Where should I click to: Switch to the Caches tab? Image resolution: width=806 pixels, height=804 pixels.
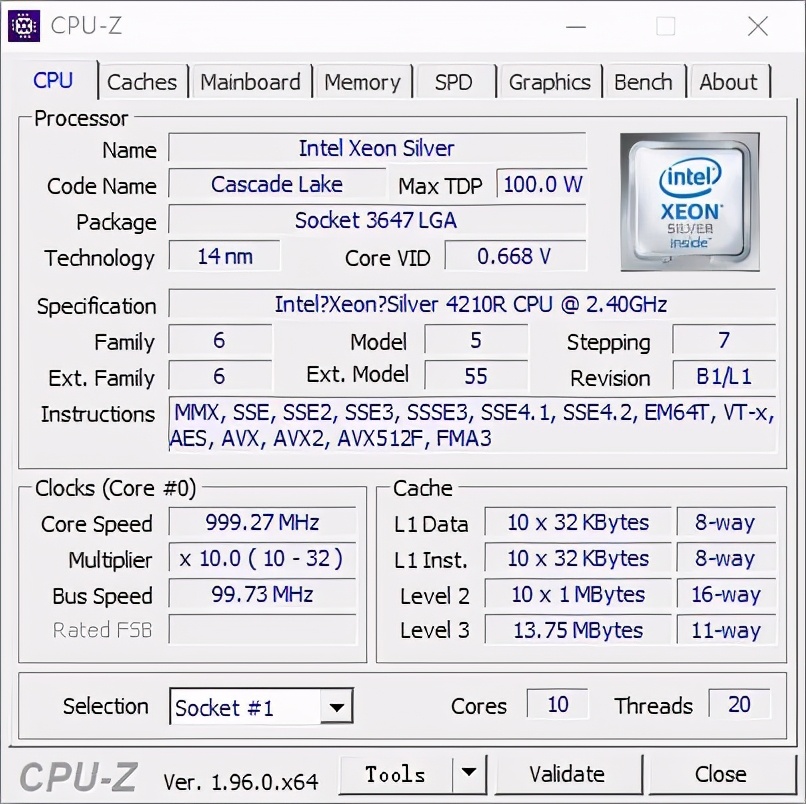click(142, 82)
